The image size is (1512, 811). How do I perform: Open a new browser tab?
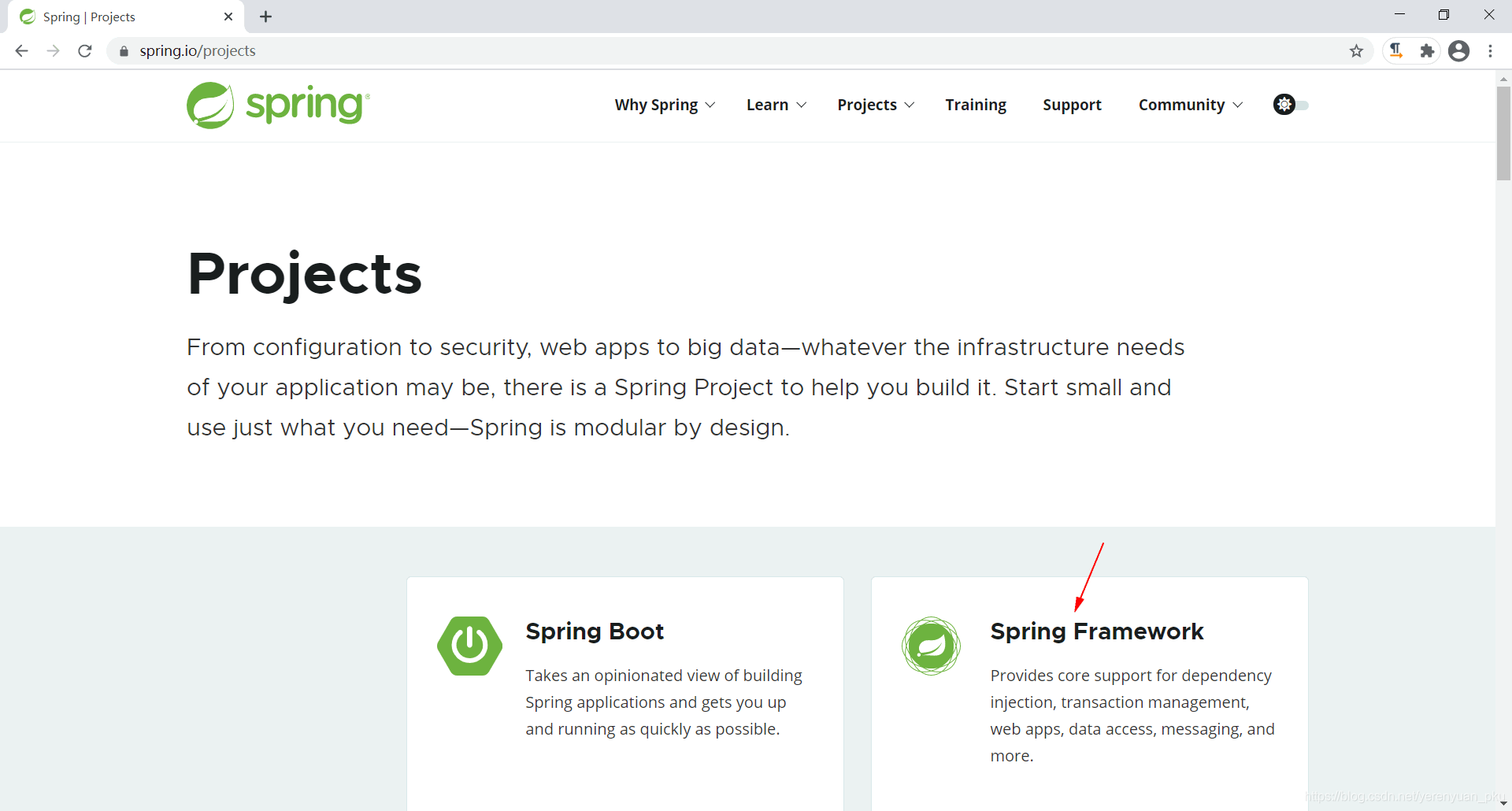(266, 17)
